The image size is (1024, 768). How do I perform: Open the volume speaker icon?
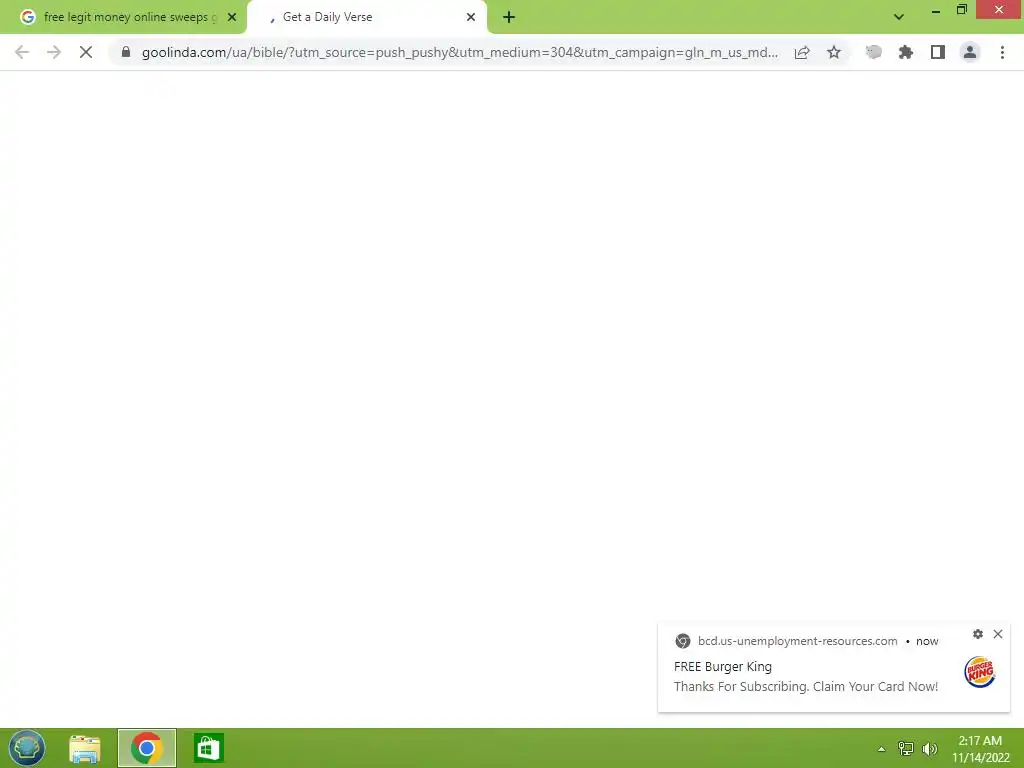click(x=930, y=748)
